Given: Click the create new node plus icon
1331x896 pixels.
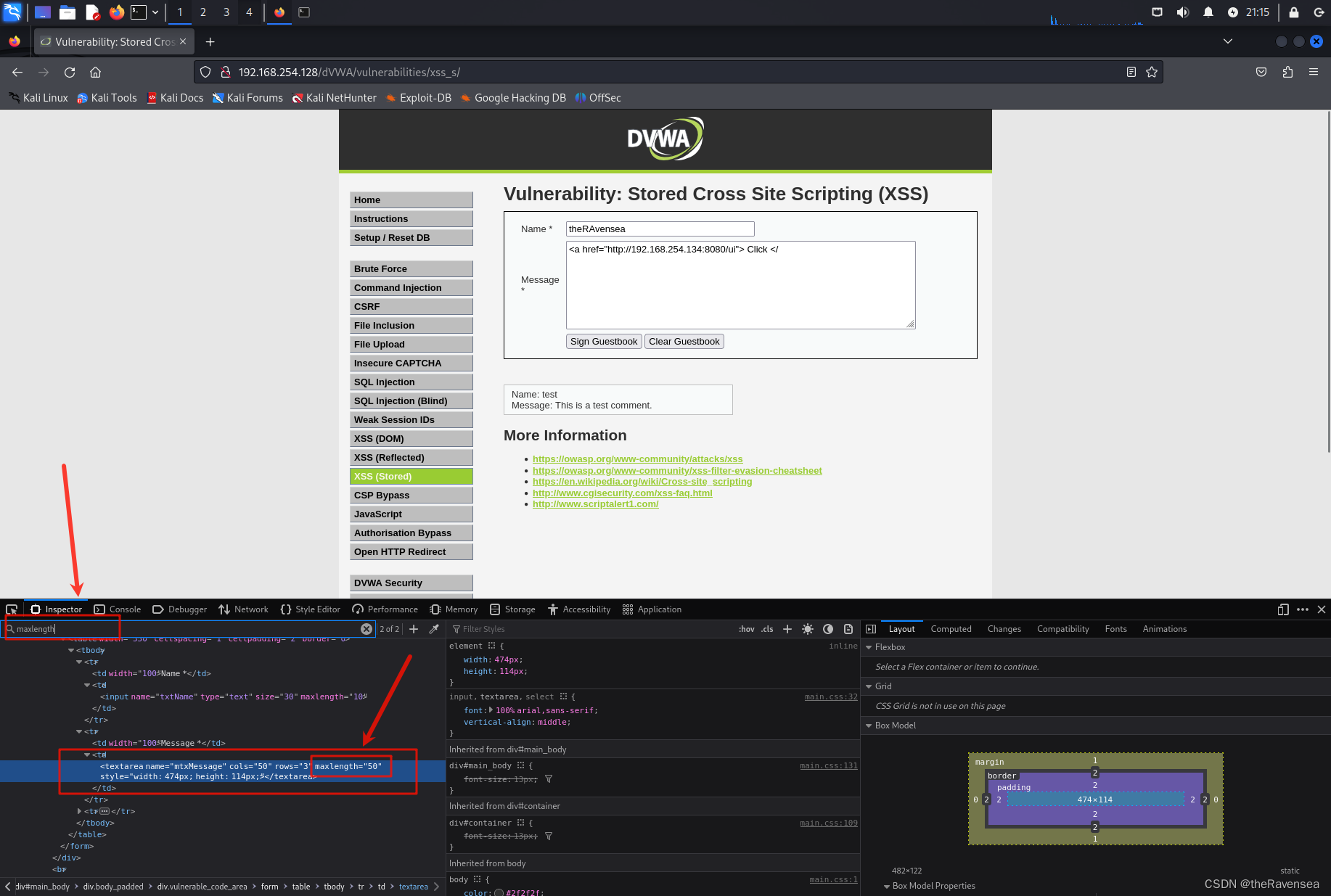Looking at the screenshot, I should pyautogui.click(x=414, y=629).
